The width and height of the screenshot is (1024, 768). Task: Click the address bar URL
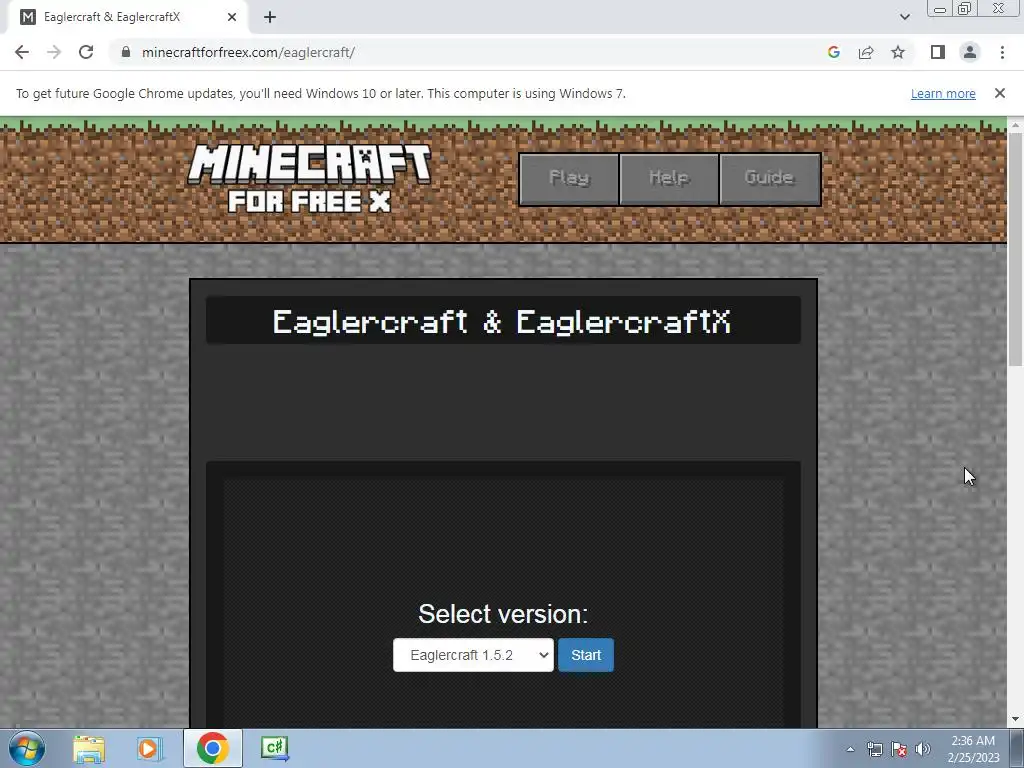(x=248, y=52)
